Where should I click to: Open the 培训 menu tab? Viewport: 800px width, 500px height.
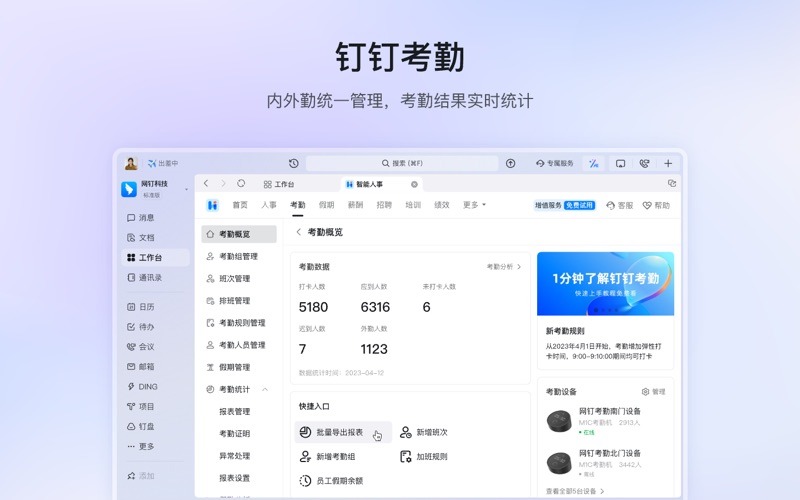pos(413,205)
